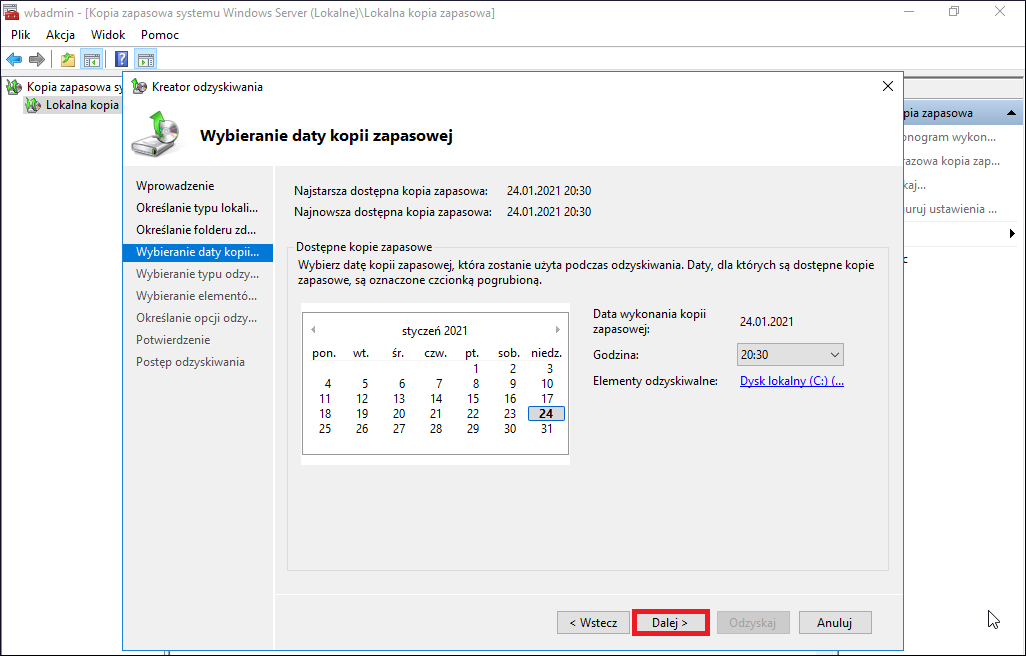This screenshot has width=1026, height=656.
Task: Click the Forward arrow toolbar icon
Action: coord(37,60)
